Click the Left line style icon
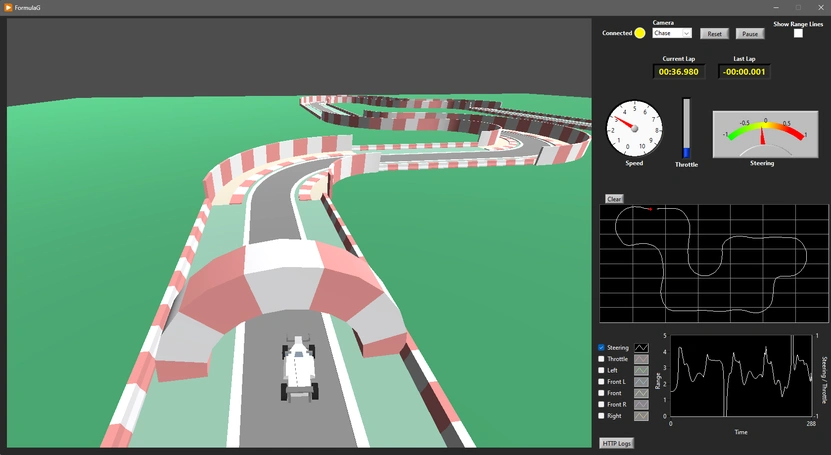The height and width of the screenshot is (455, 831). pyautogui.click(x=641, y=371)
